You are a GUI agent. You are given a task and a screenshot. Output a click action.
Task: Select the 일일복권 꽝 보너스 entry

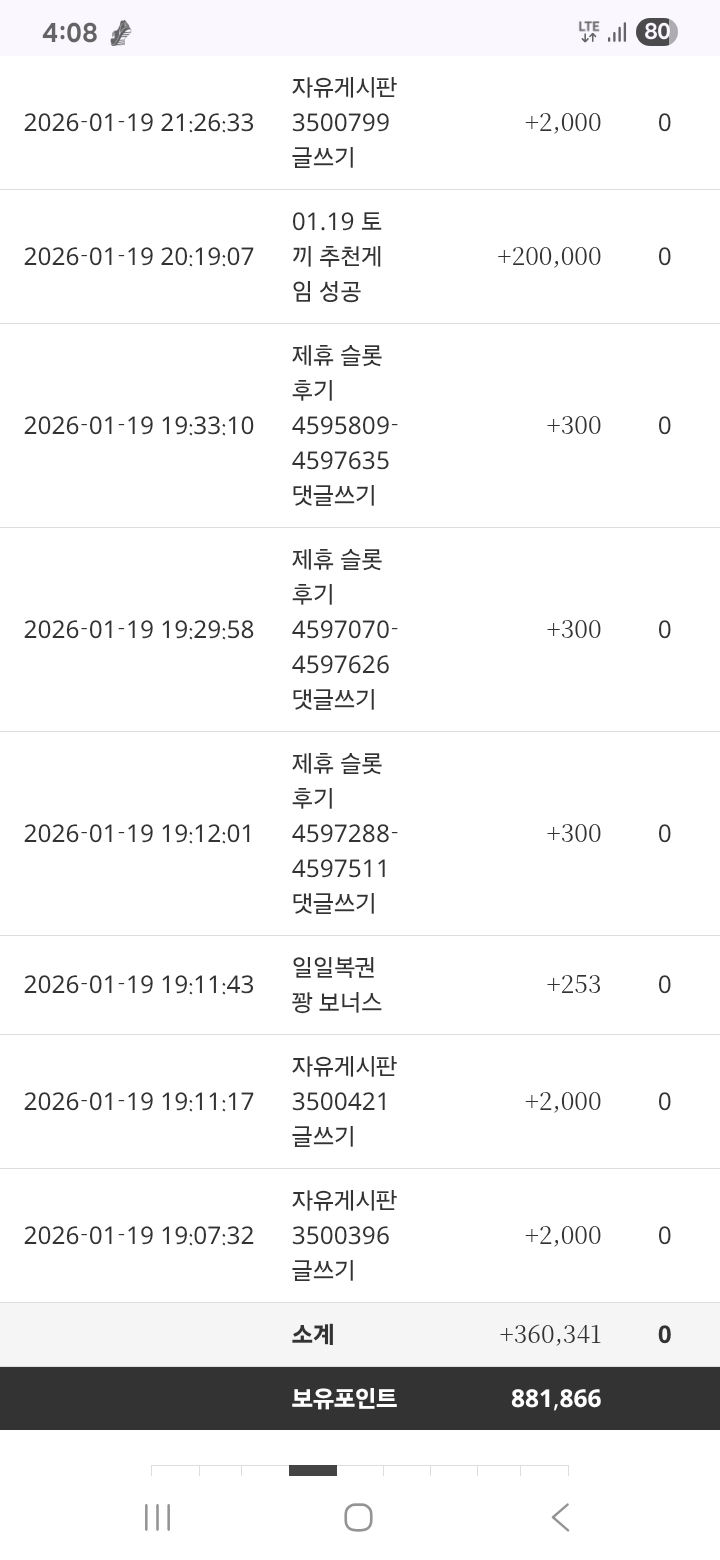(x=337, y=985)
